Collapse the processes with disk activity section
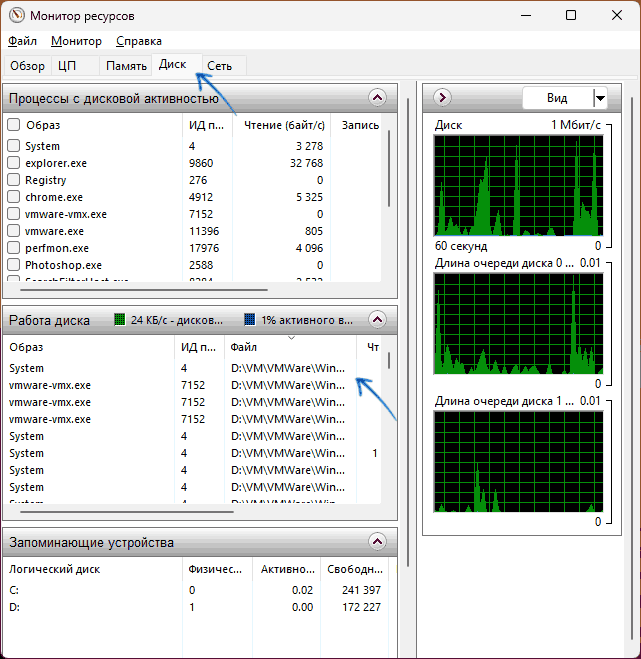641x659 pixels. (x=377, y=98)
